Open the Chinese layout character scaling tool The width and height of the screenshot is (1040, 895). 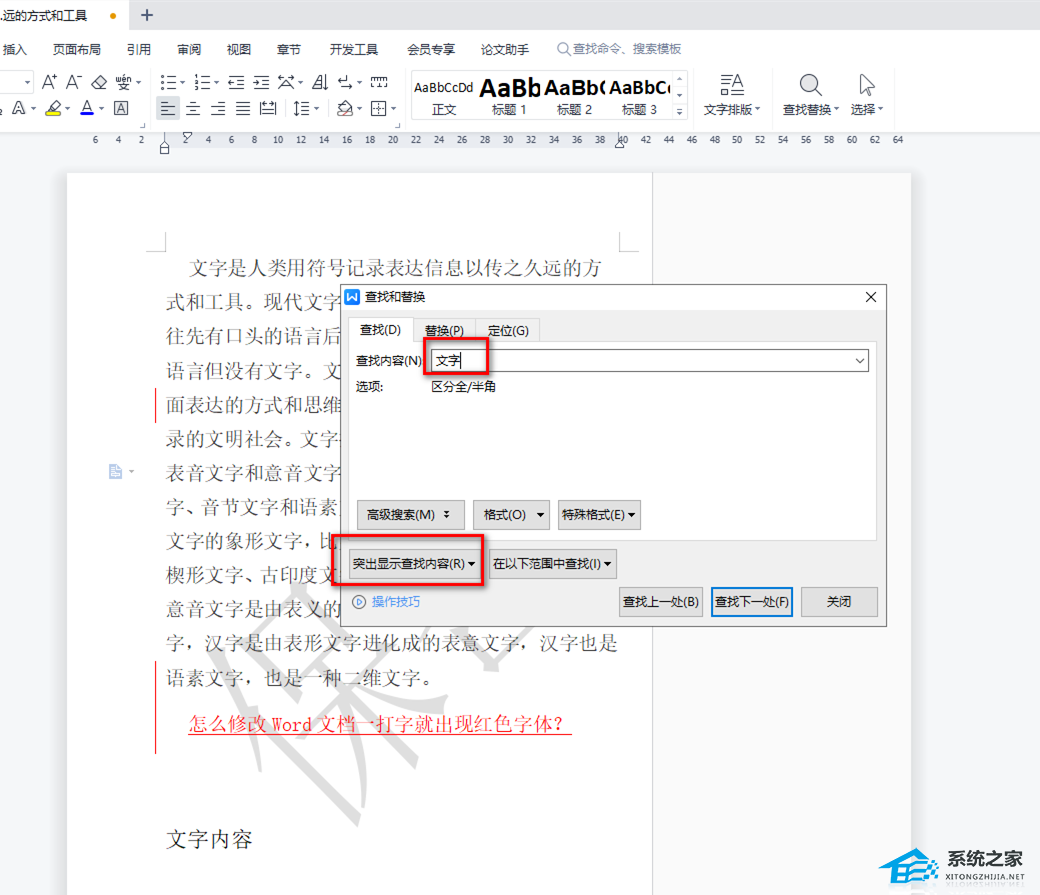click(287, 82)
